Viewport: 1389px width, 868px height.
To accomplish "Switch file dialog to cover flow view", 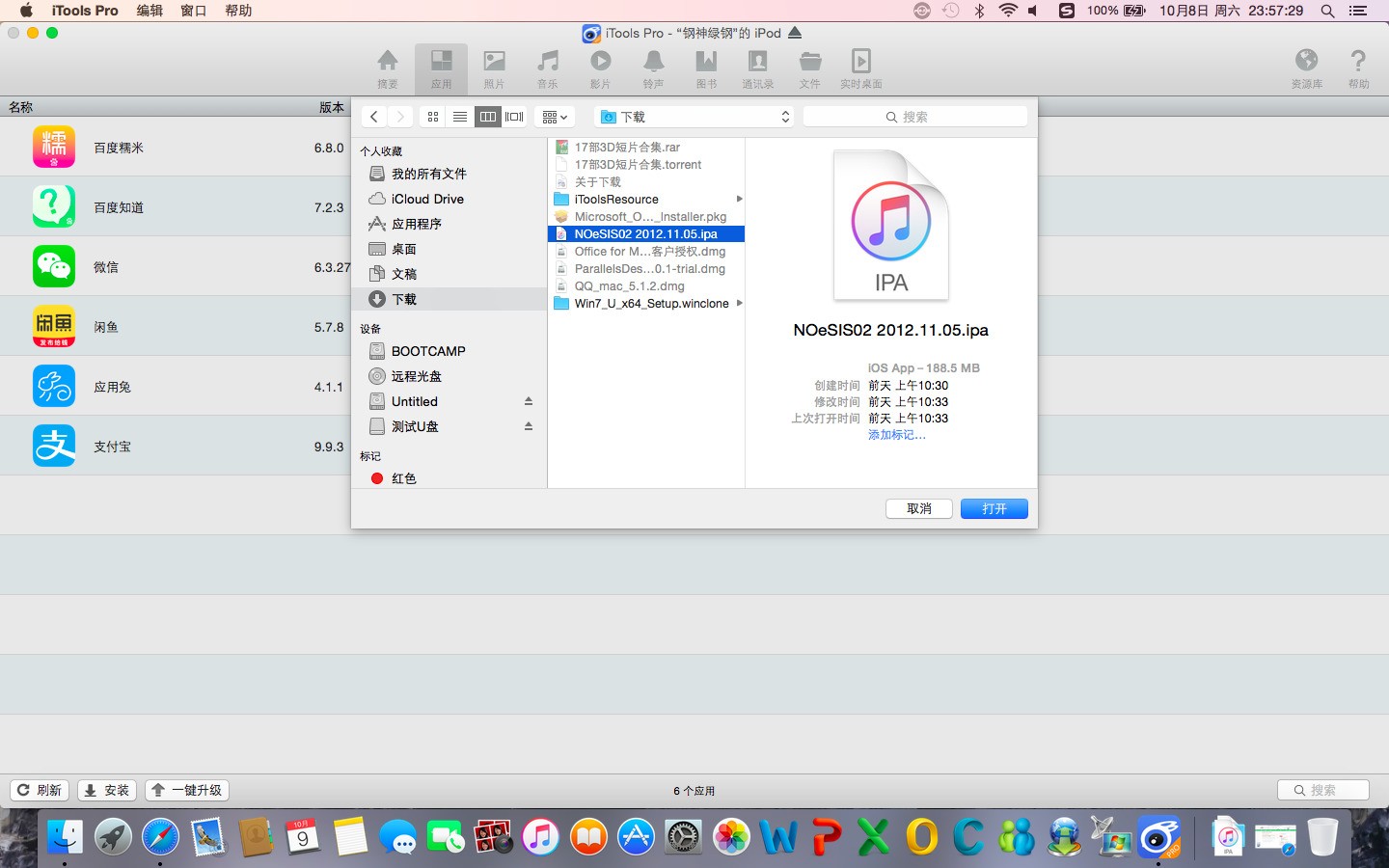I will [x=514, y=117].
